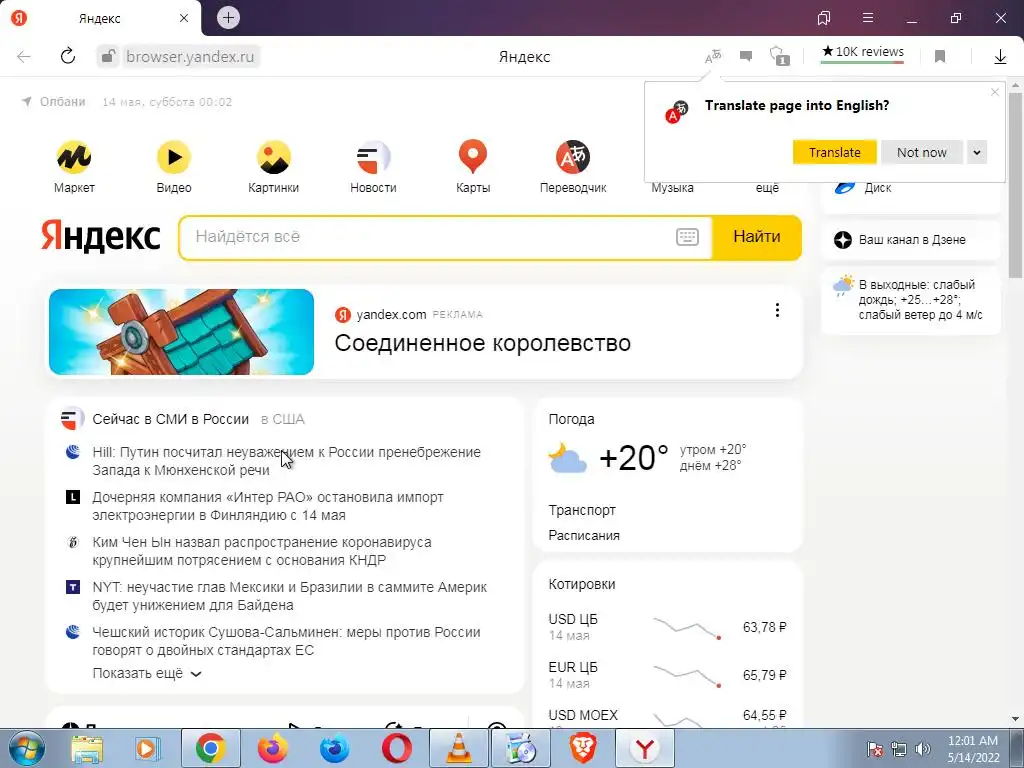
Task: Open Hill: Путин посчитал news headline
Action: tap(287, 461)
